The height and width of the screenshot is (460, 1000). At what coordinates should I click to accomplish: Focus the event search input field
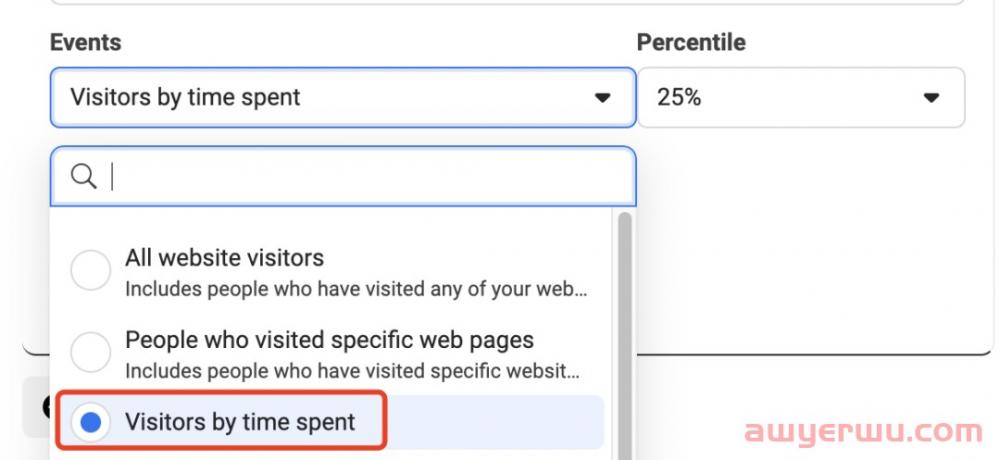[370, 177]
